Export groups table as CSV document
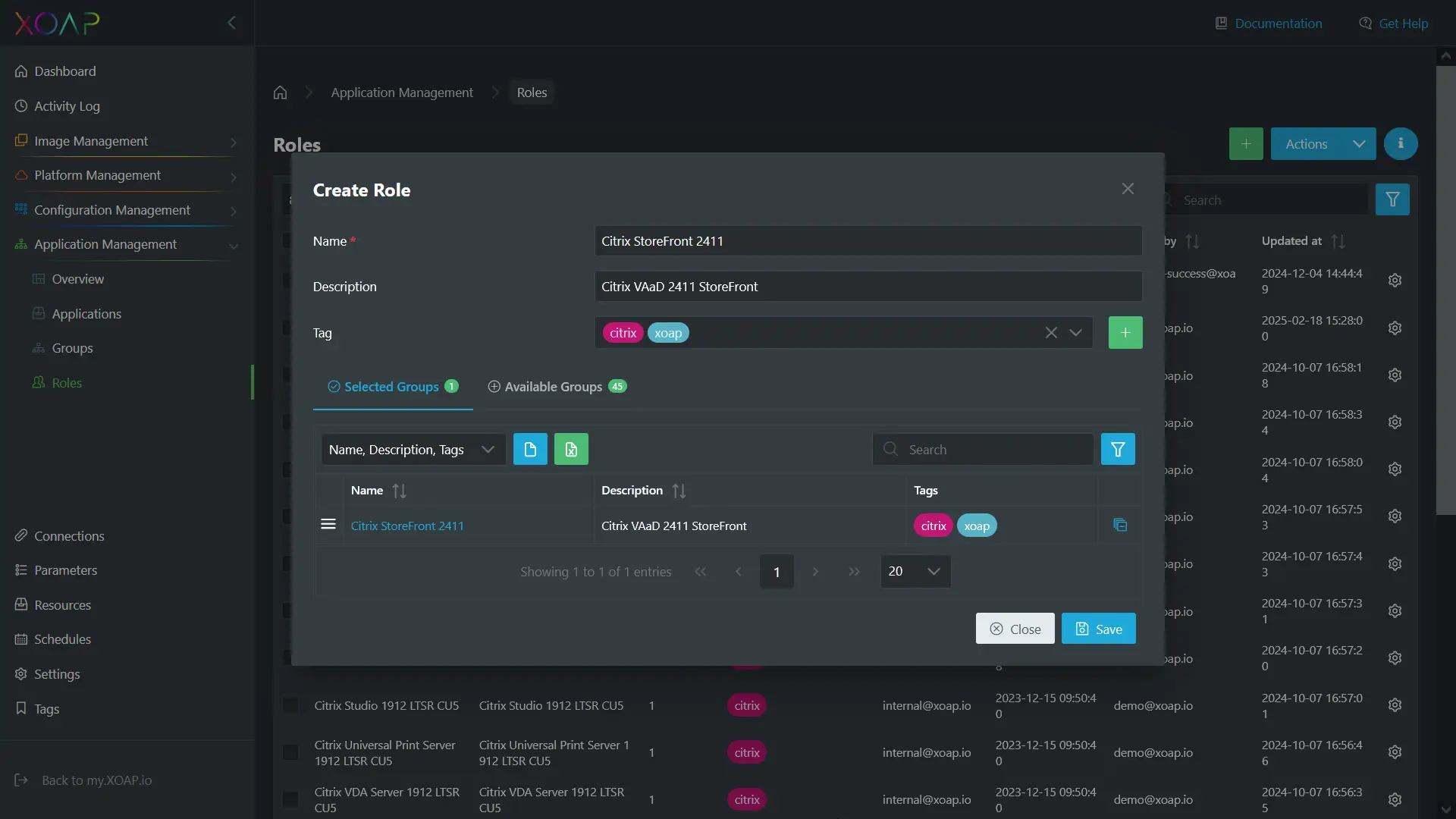Viewport: 1456px width, 819px height. pyautogui.click(x=530, y=450)
